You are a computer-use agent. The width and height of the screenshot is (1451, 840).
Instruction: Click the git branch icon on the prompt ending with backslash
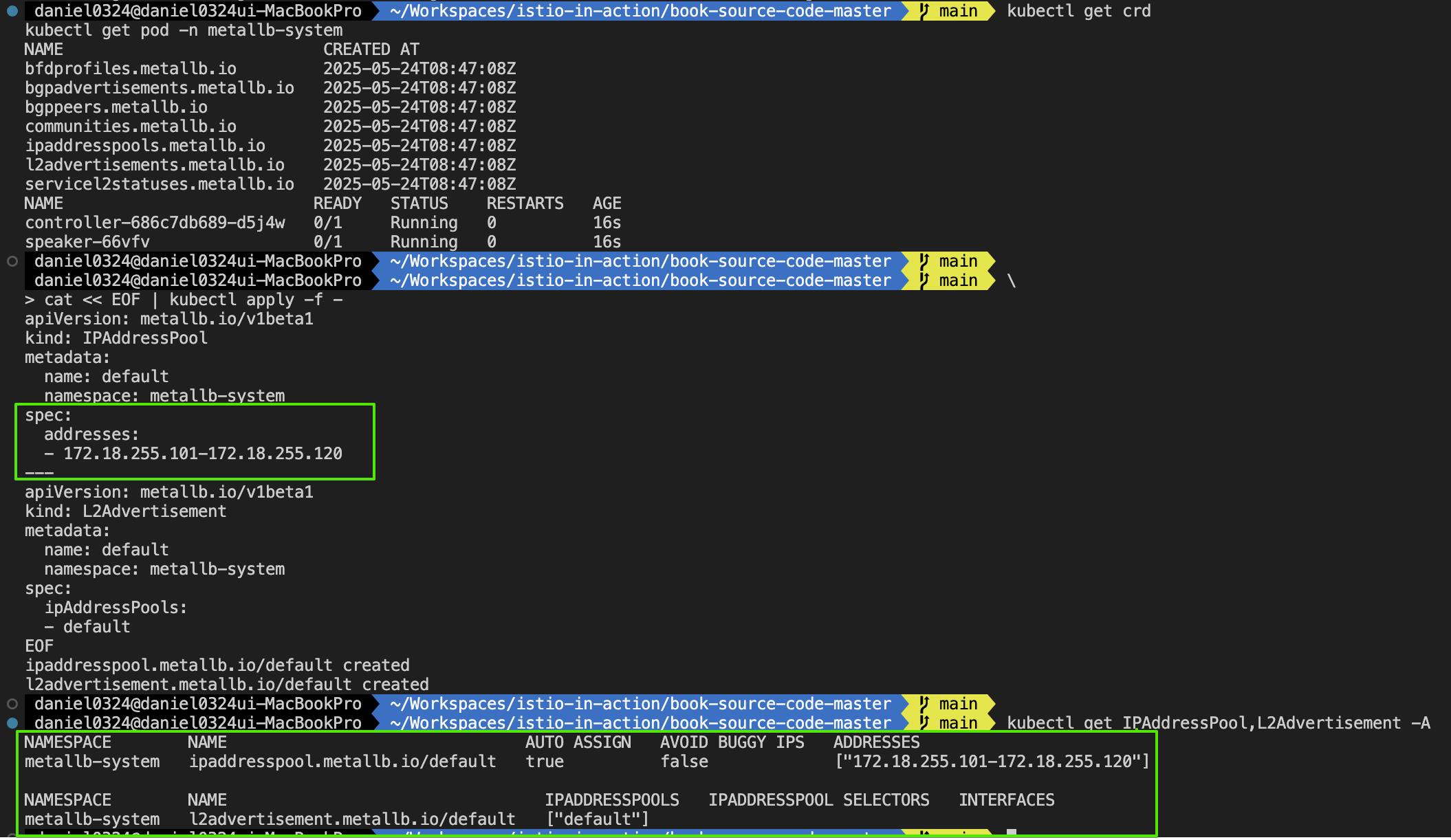click(x=924, y=280)
